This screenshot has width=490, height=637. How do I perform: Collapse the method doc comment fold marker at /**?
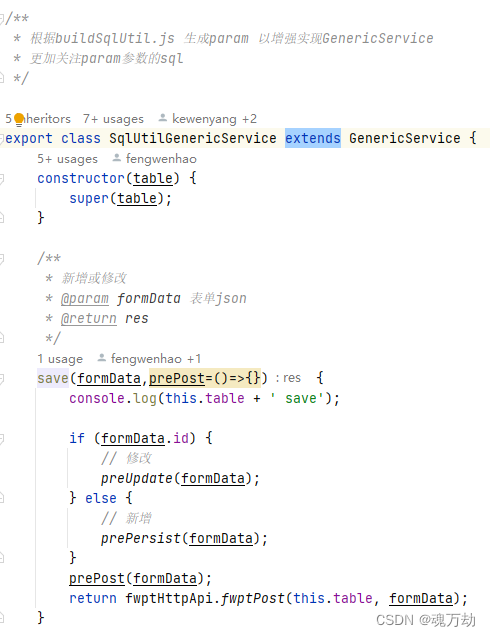[2, 258]
